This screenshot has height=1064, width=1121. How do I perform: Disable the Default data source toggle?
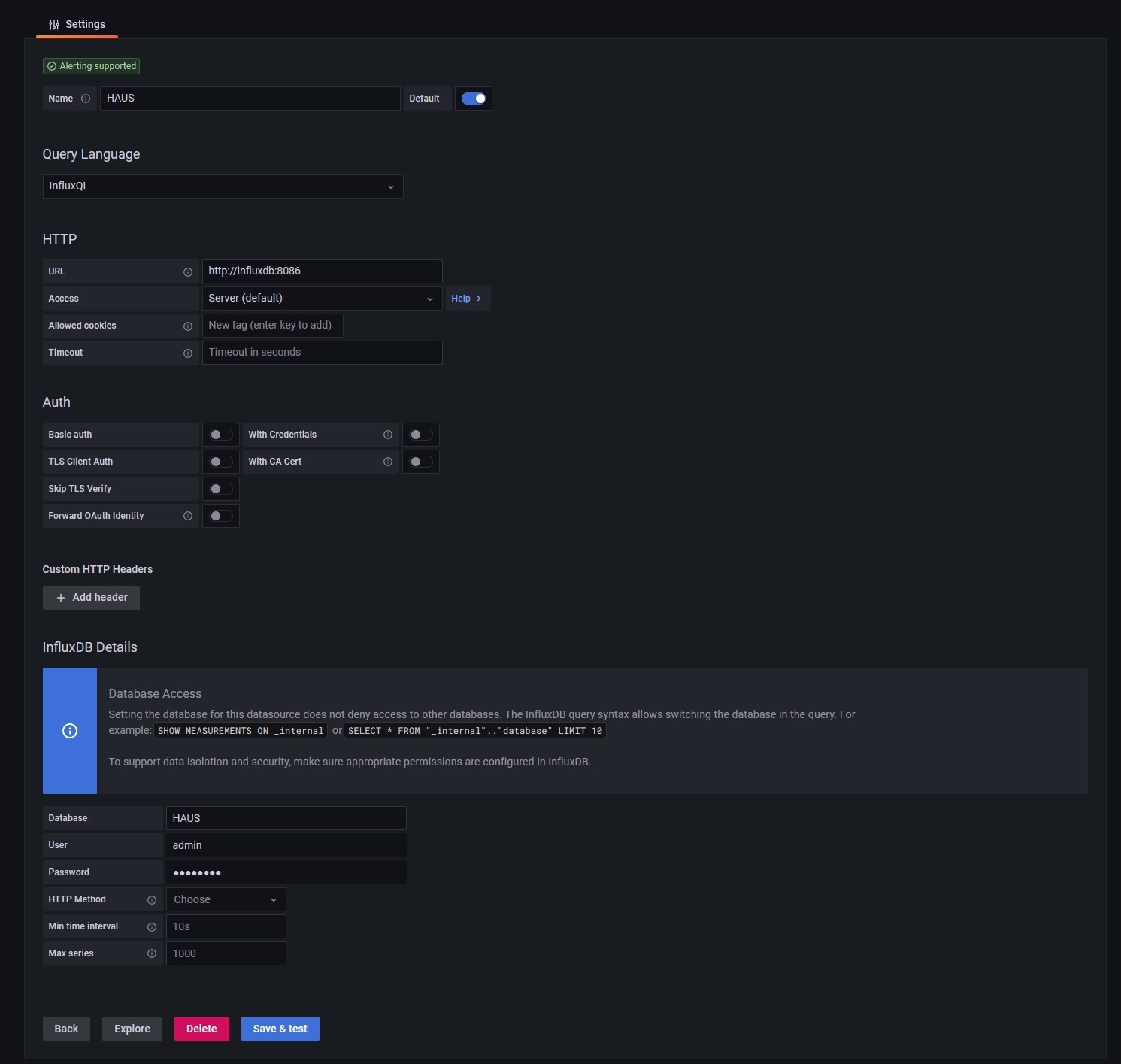[x=473, y=99]
